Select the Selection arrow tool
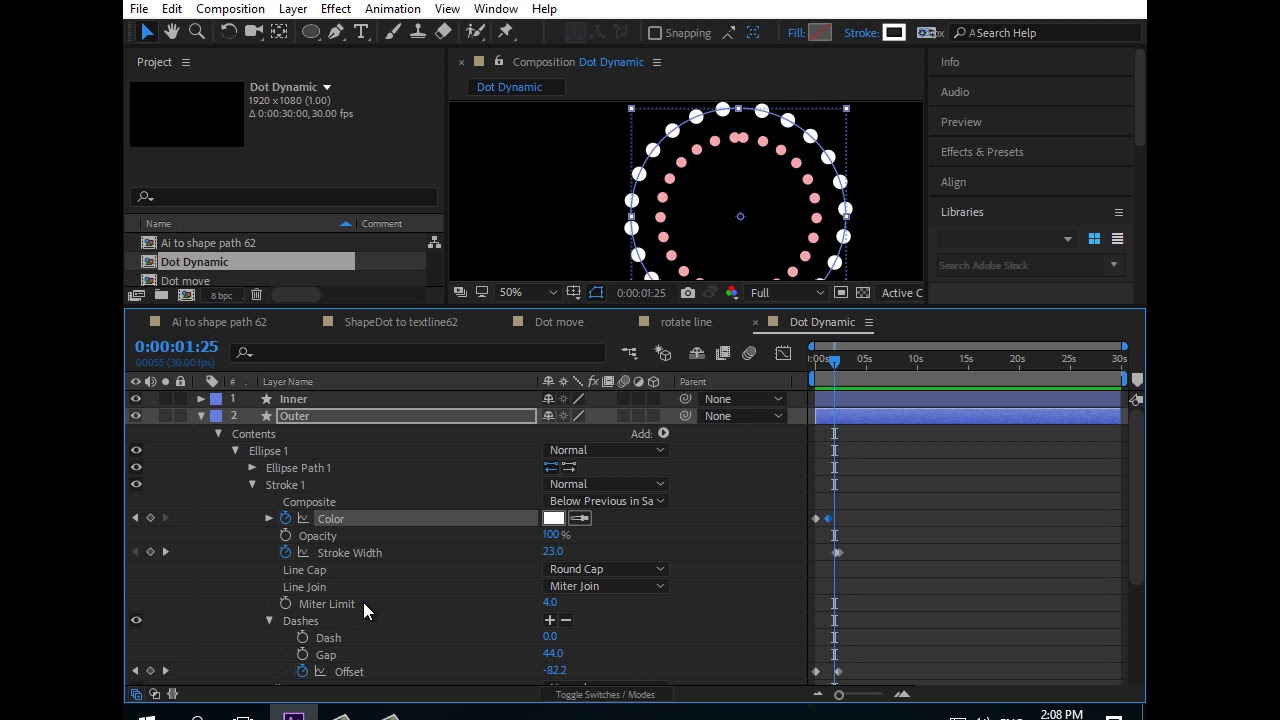1280x720 pixels. point(146,32)
